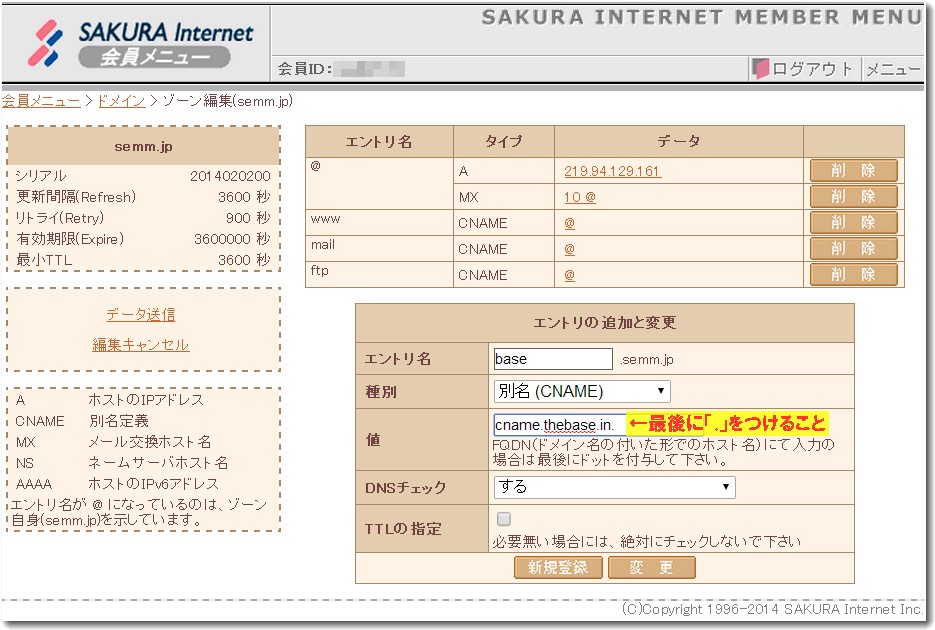Click the serial value 2014020200
This screenshot has width=935, height=630.
pos(230,176)
